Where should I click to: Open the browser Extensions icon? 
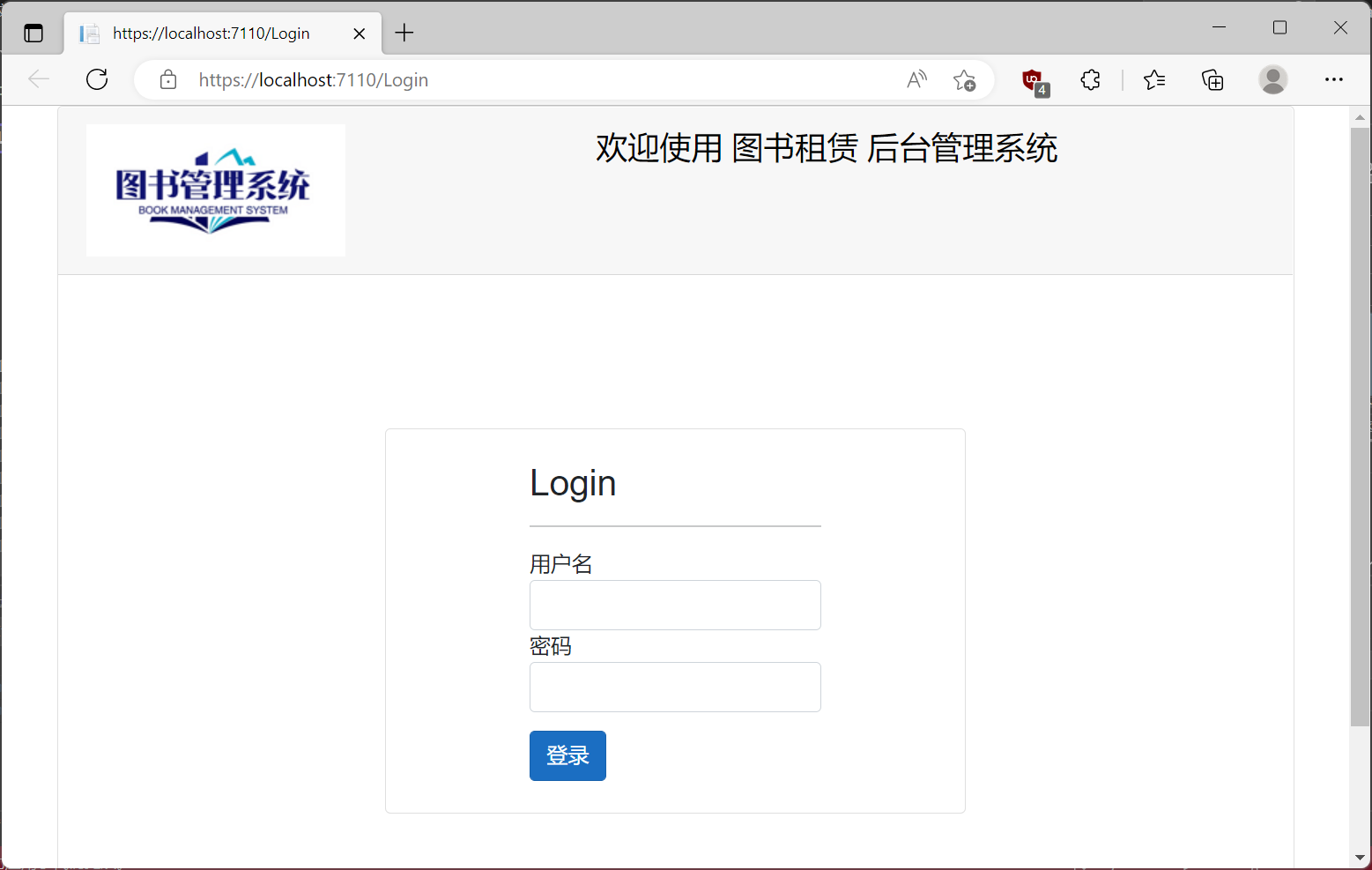1090,79
